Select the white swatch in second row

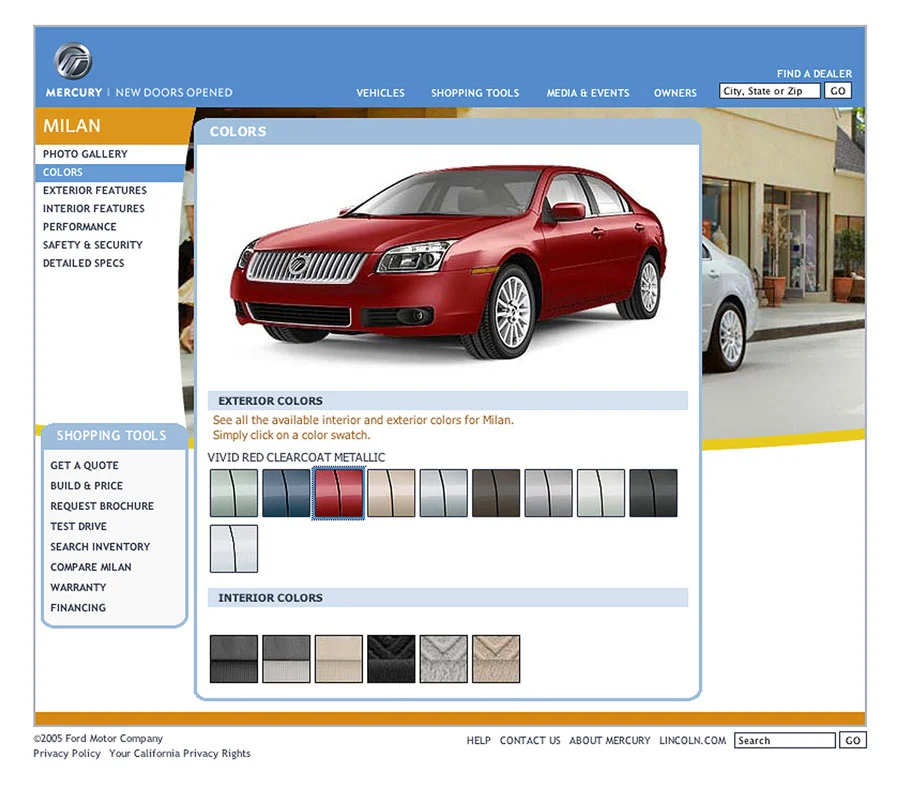pyautogui.click(x=234, y=549)
